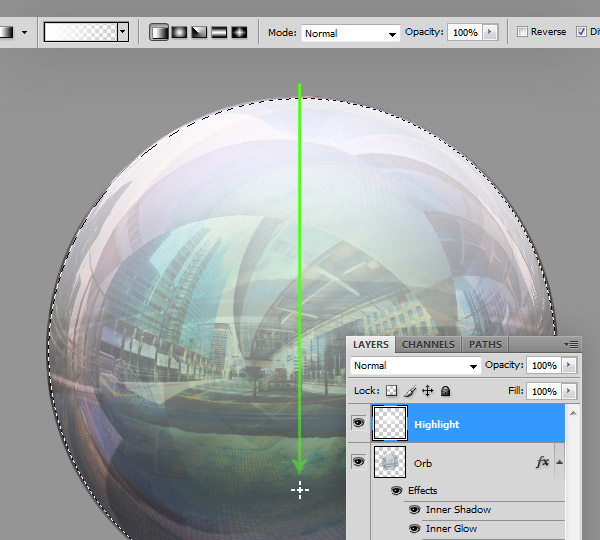Select the Radial Gradient style button
600x540 pixels.
coord(179,33)
